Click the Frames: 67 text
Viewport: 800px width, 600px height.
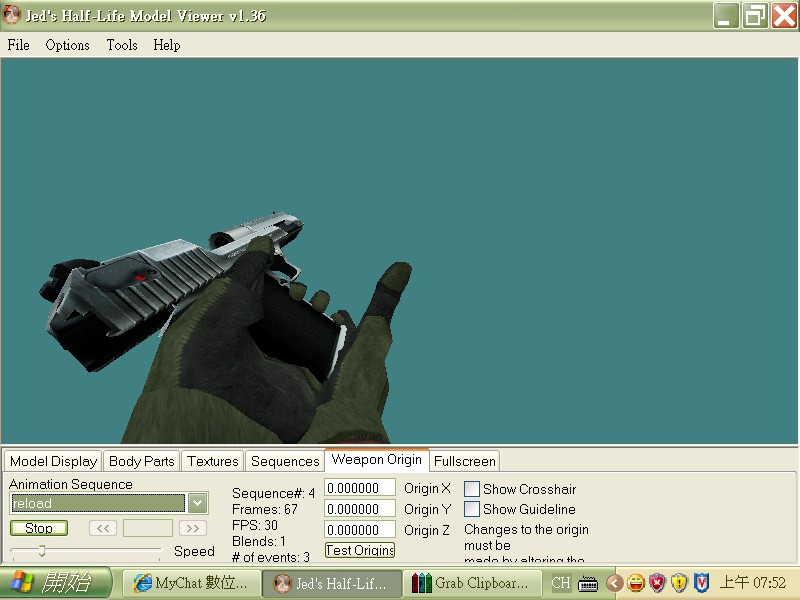click(265, 509)
